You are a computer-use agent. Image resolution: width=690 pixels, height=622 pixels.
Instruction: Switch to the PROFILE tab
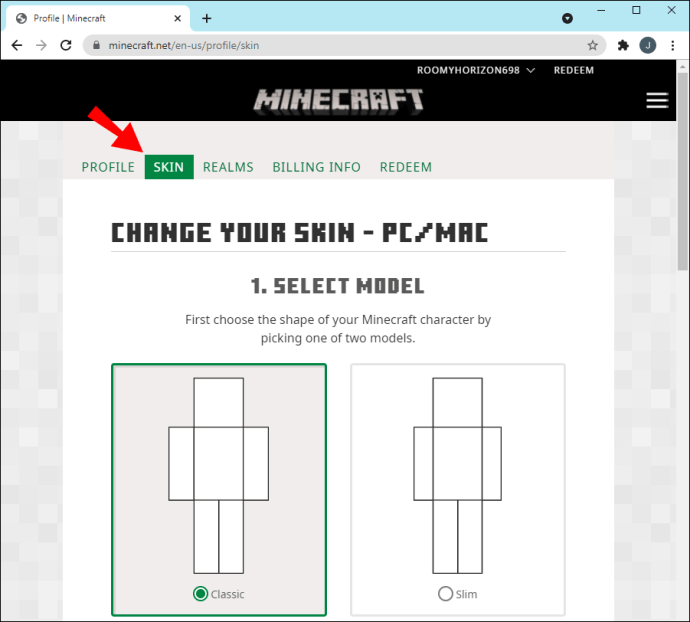[x=108, y=167]
